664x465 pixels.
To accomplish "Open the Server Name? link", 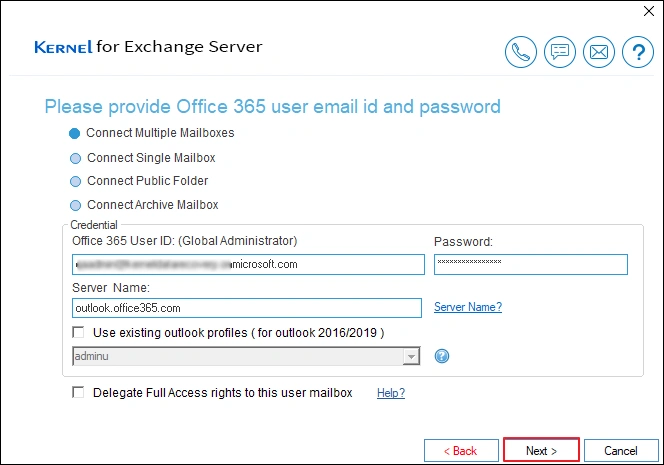I will [468, 307].
